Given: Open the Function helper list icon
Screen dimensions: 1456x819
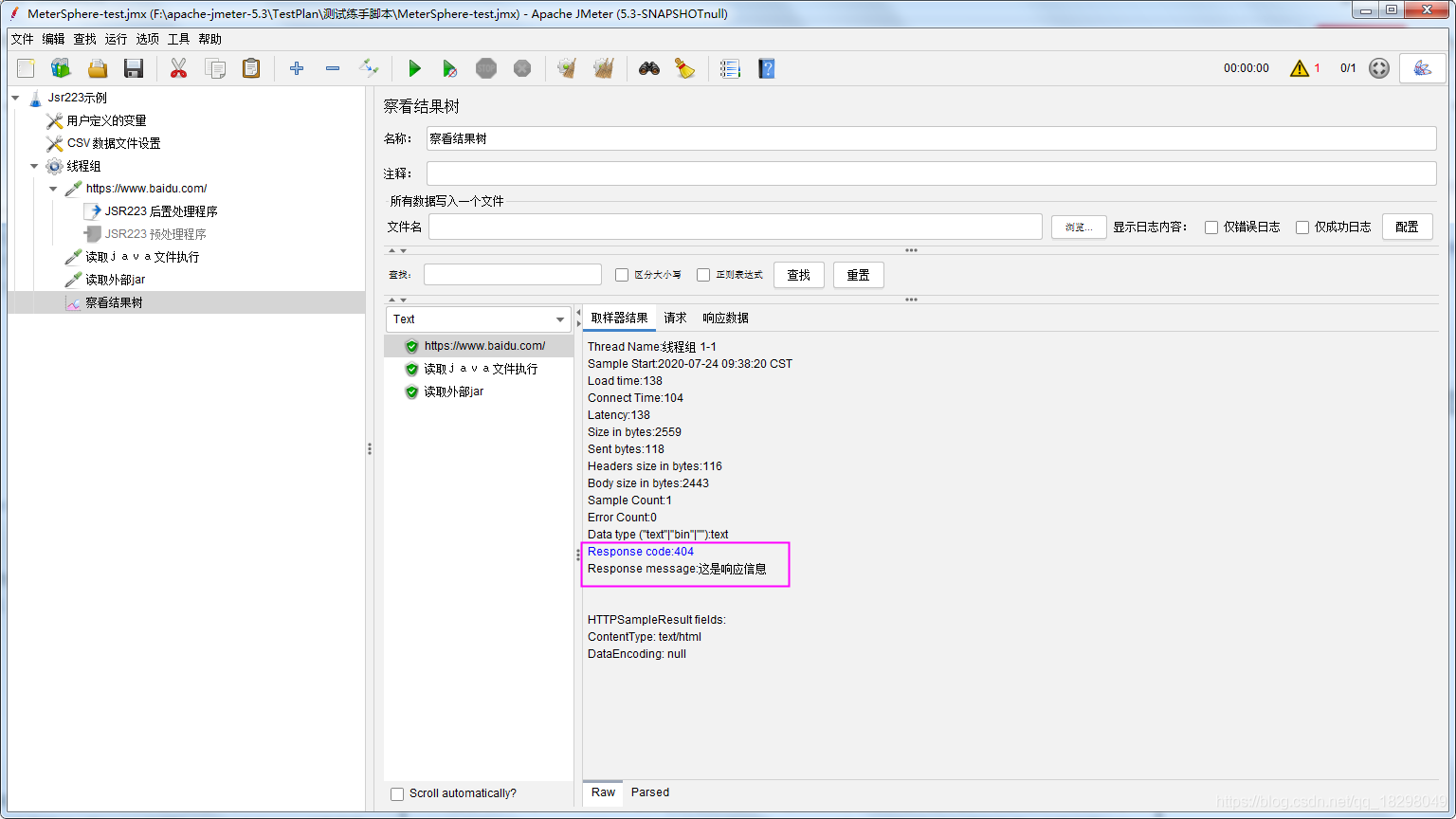Looking at the screenshot, I should point(730,68).
